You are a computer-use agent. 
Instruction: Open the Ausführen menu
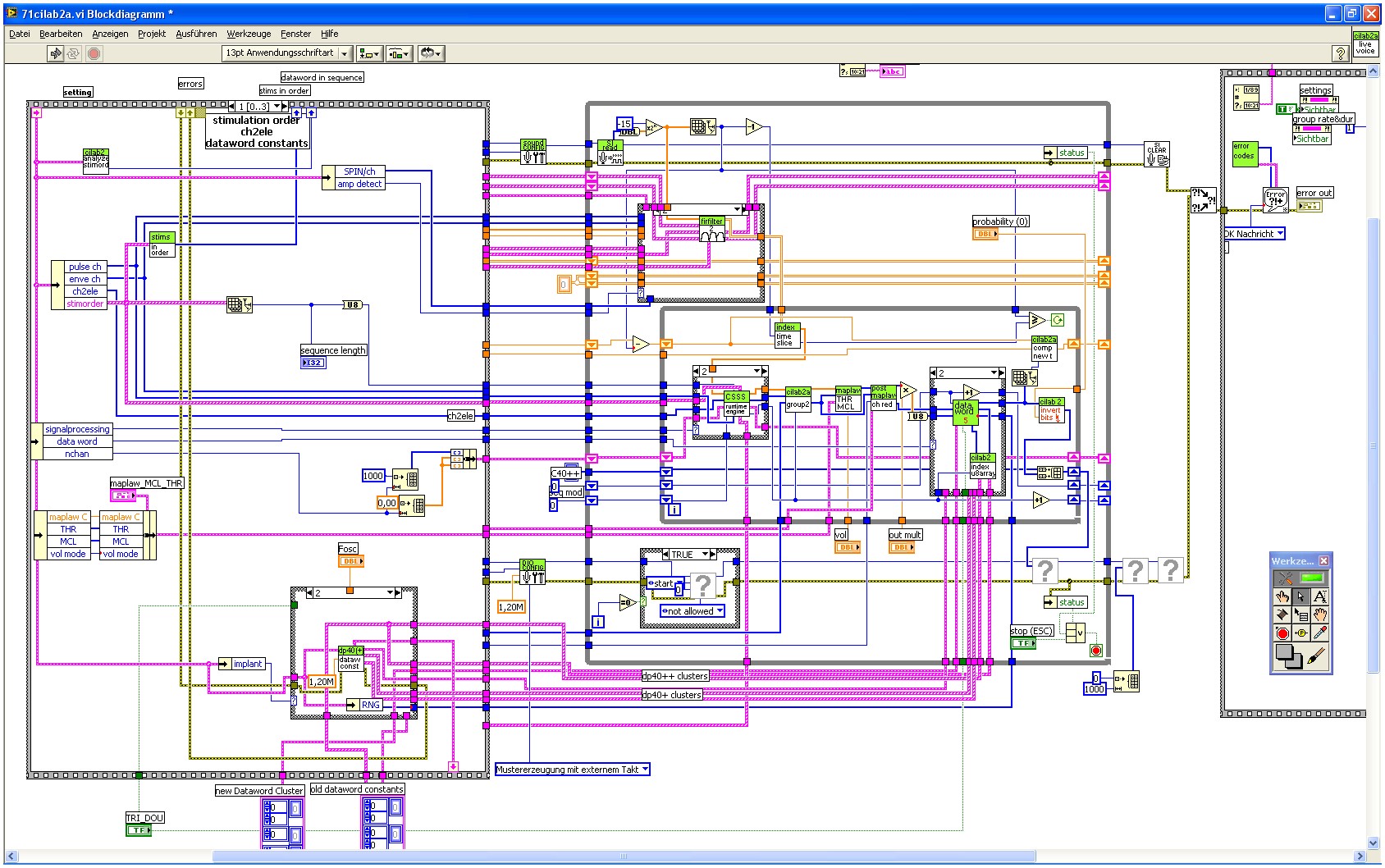coord(197,34)
